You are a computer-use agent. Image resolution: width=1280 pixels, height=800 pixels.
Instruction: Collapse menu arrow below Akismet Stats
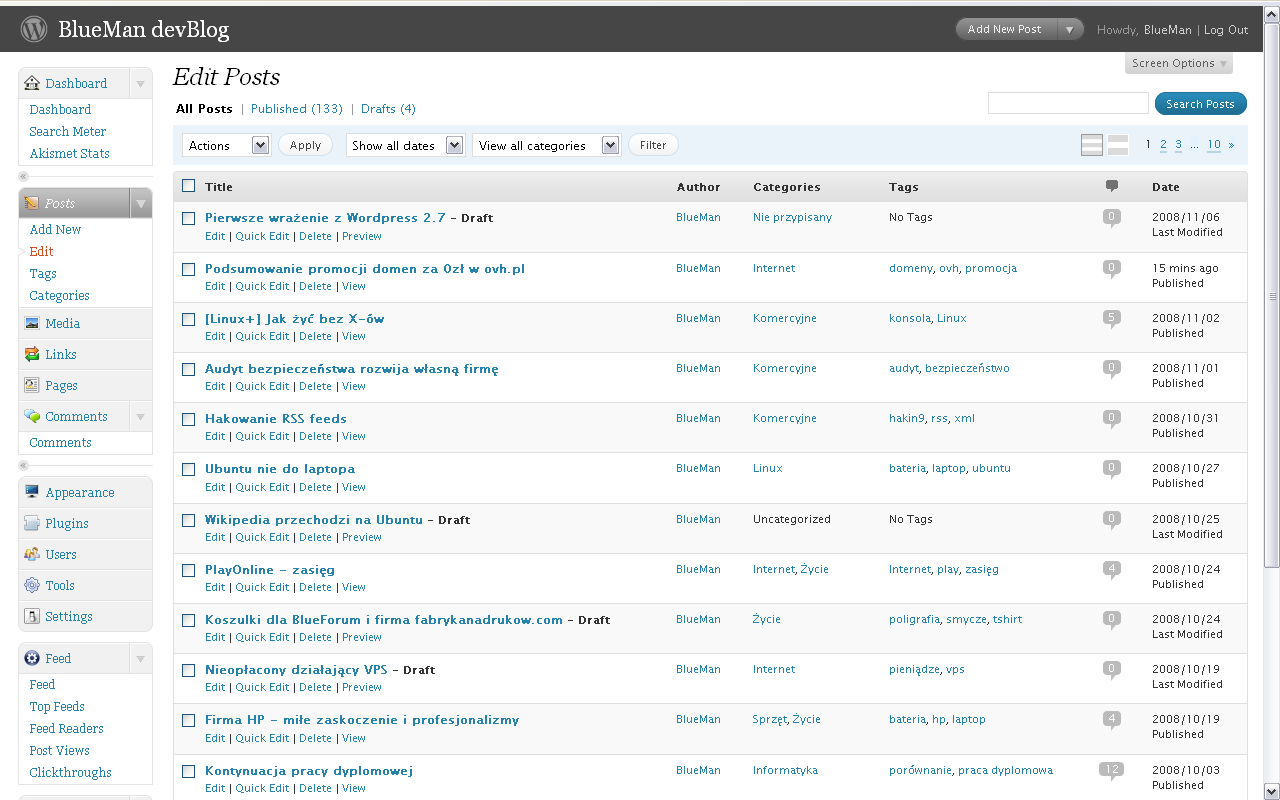pos(24,176)
